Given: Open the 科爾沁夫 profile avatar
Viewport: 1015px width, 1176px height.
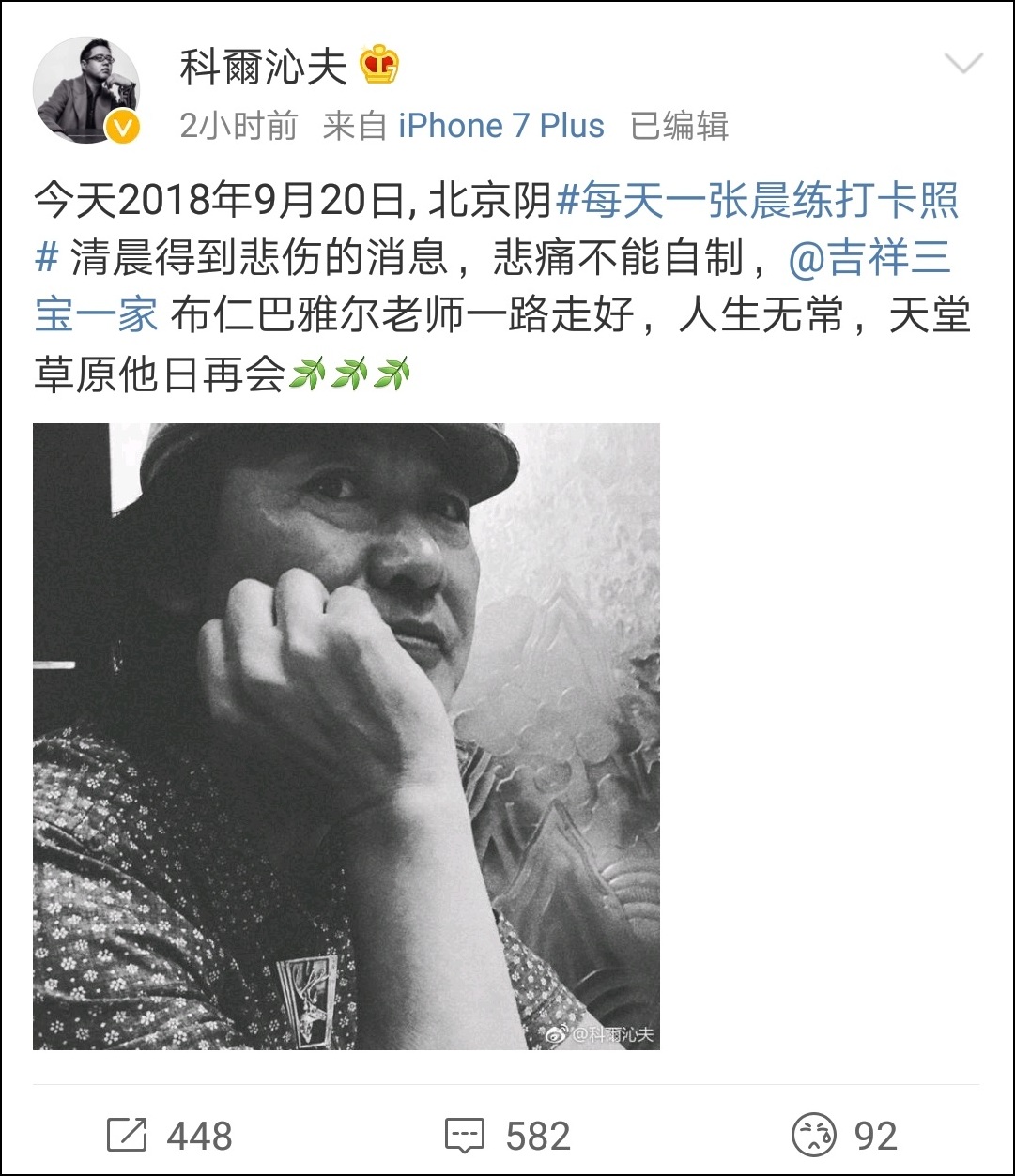Looking at the screenshot, I should click(x=86, y=91).
